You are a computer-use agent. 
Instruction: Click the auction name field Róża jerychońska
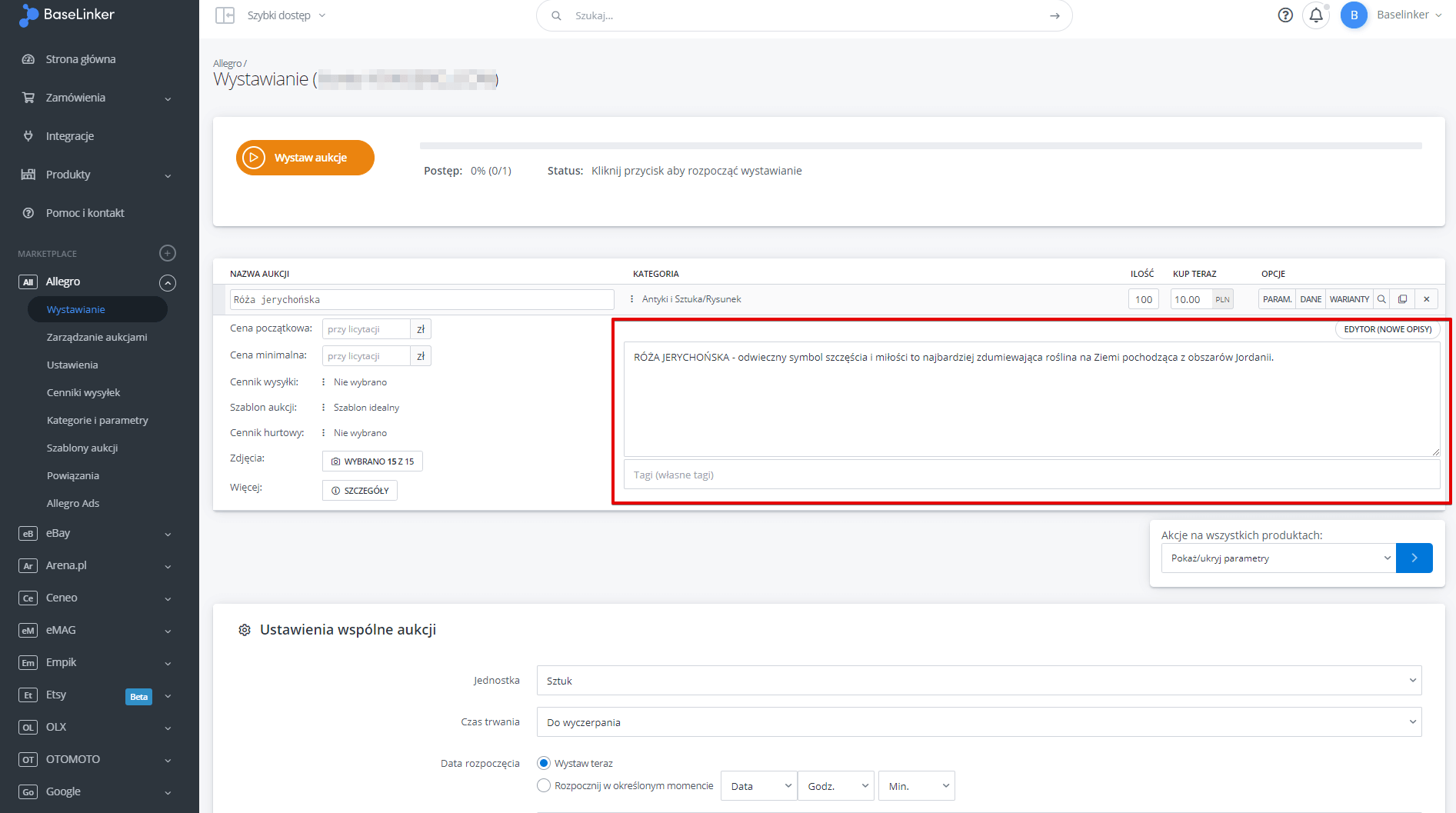[x=422, y=300]
